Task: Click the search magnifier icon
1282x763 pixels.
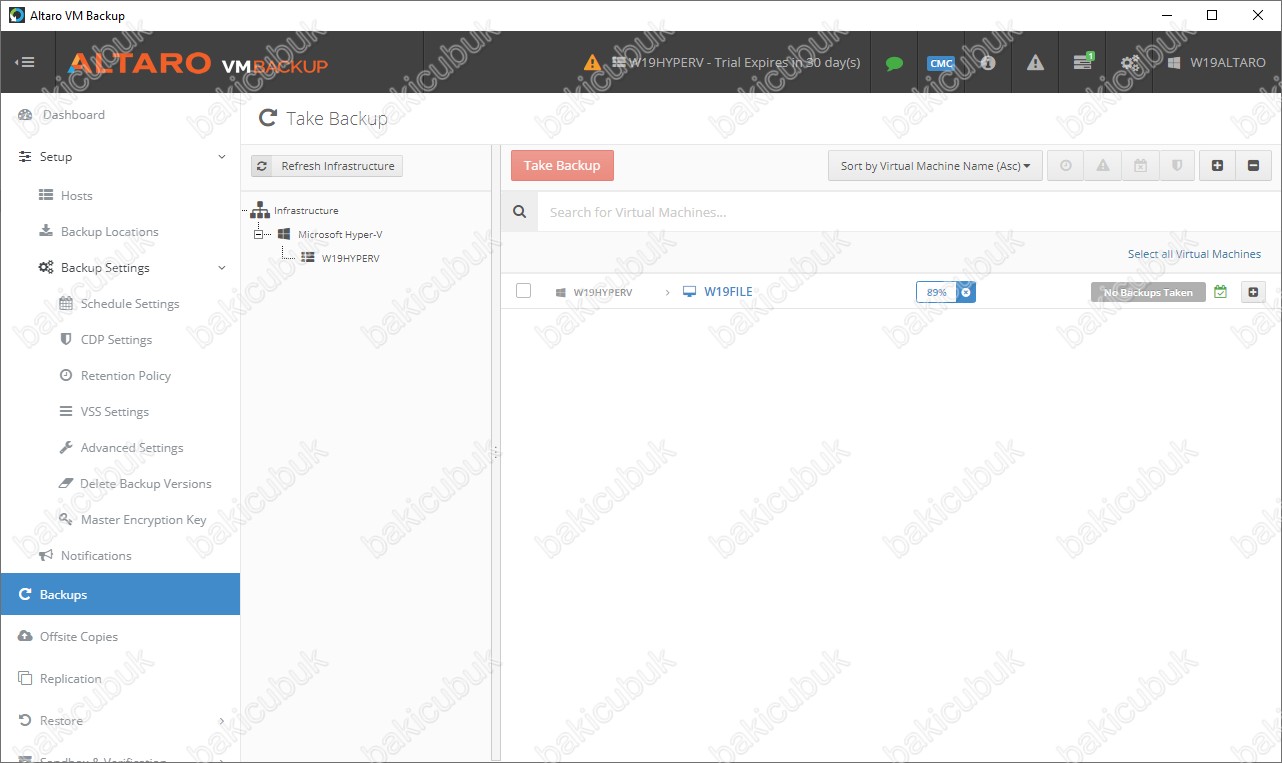Action: click(519, 212)
